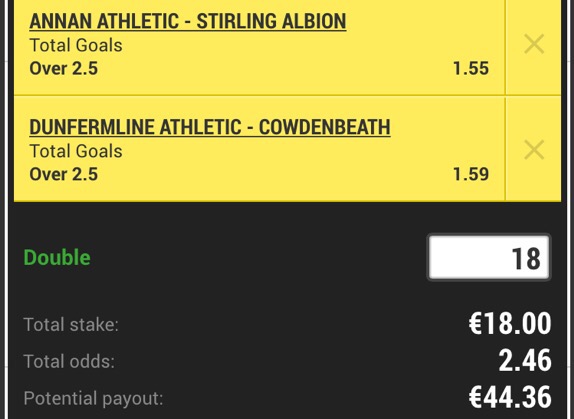Screen dimensions: 574x419
Task: Remove the Annan Athletic - Stirling Albion selection
Action: point(534,44)
